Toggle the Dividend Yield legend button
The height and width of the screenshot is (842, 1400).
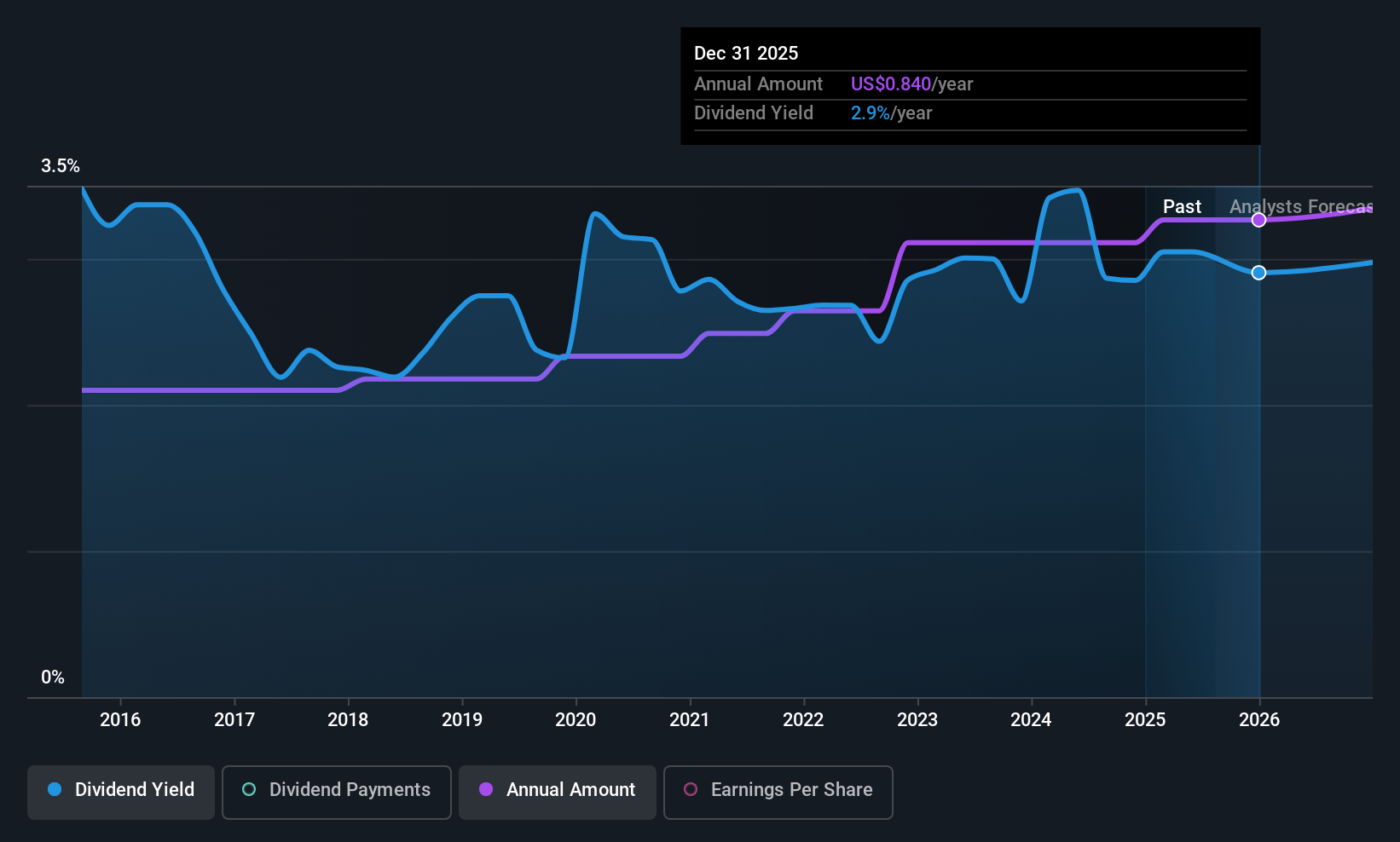tap(121, 792)
